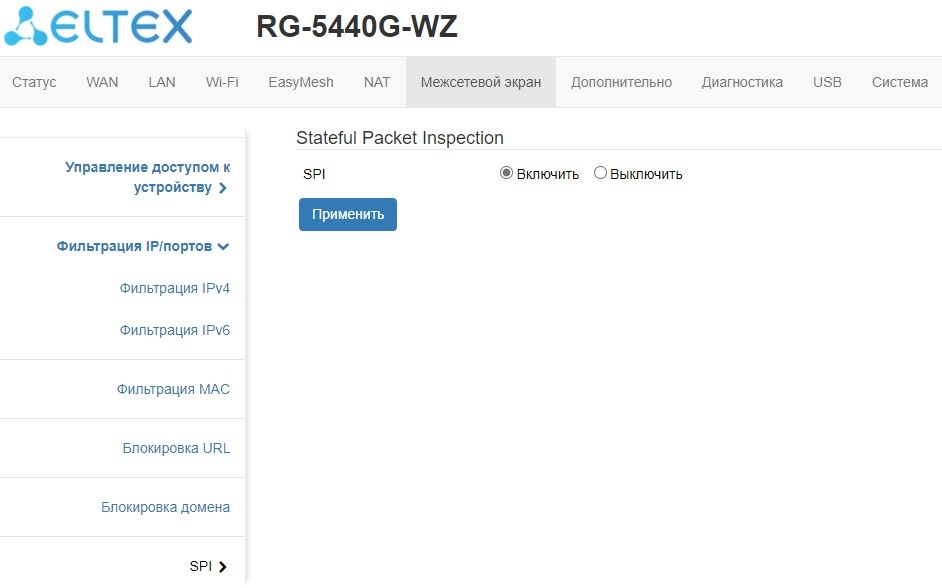Select the Выключить SPI radio button
This screenshot has height=588, width=942.
[600, 173]
